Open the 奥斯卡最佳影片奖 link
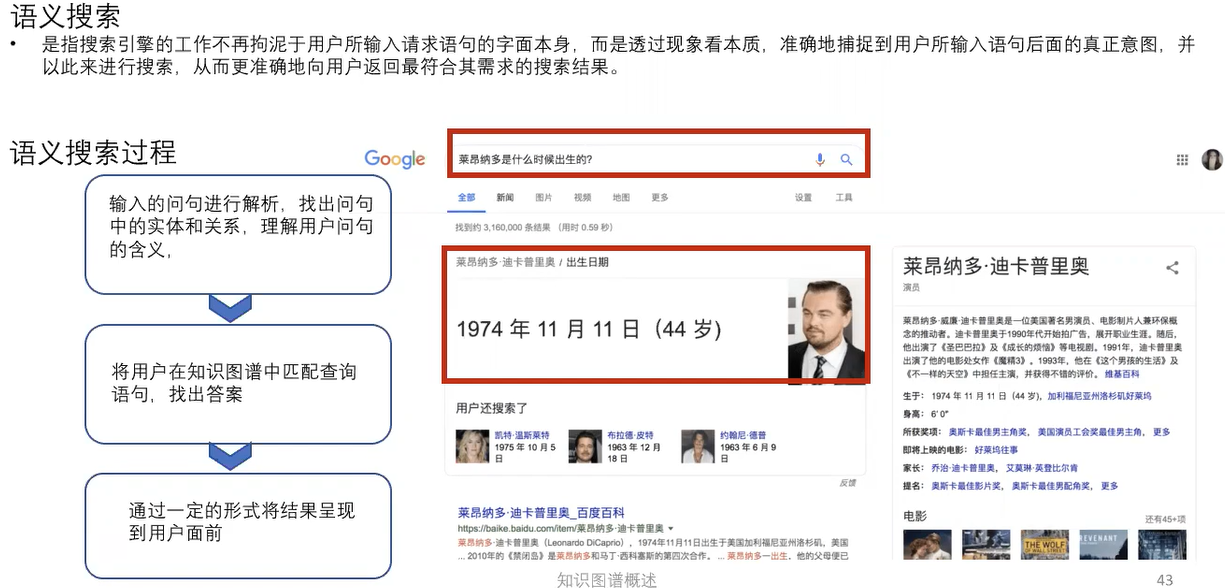 [x=964, y=486]
